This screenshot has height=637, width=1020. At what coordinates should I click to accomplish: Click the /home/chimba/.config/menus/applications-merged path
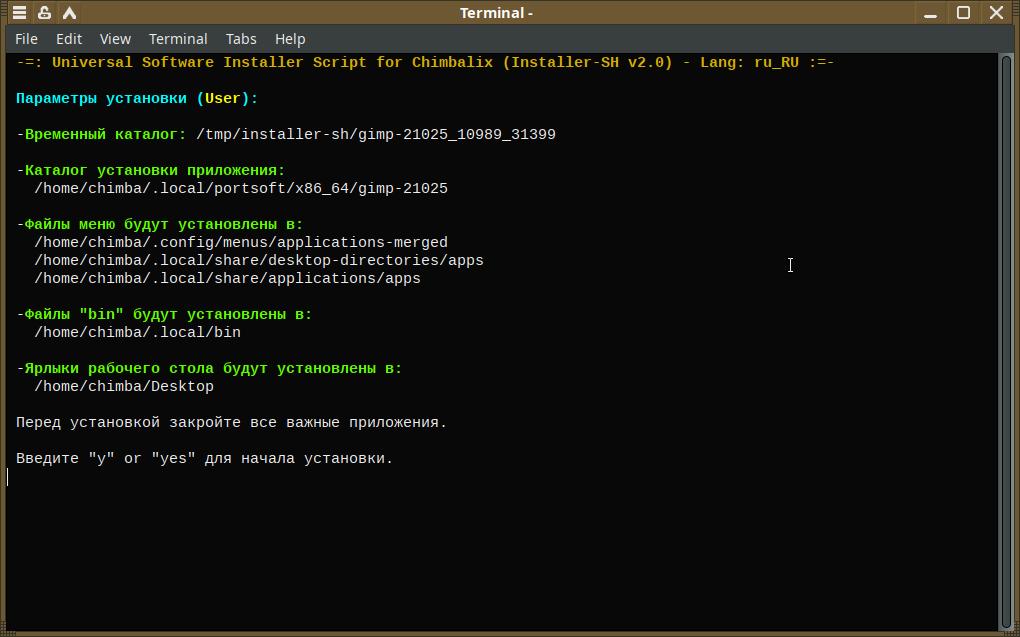point(241,243)
